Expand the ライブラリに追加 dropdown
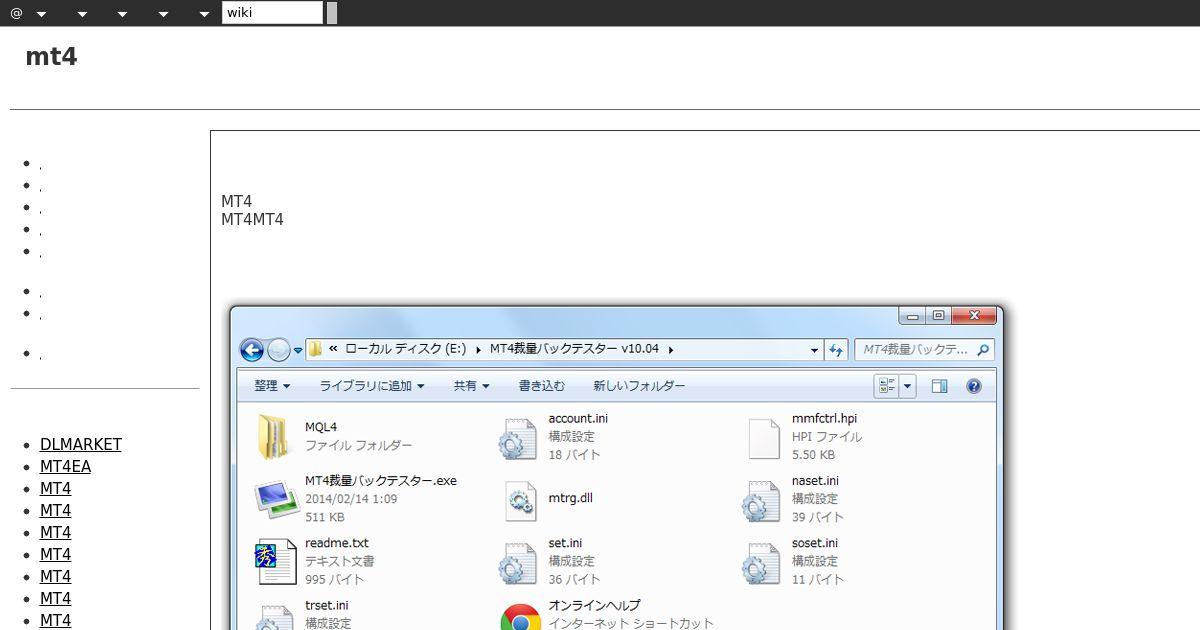1200x630 pixels. [x=371, y=386]
